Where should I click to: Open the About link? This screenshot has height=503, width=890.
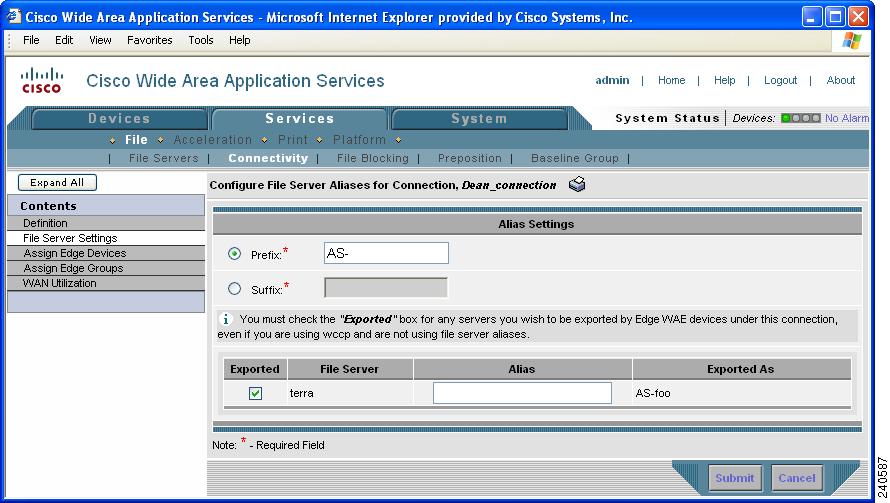[841, 80]
